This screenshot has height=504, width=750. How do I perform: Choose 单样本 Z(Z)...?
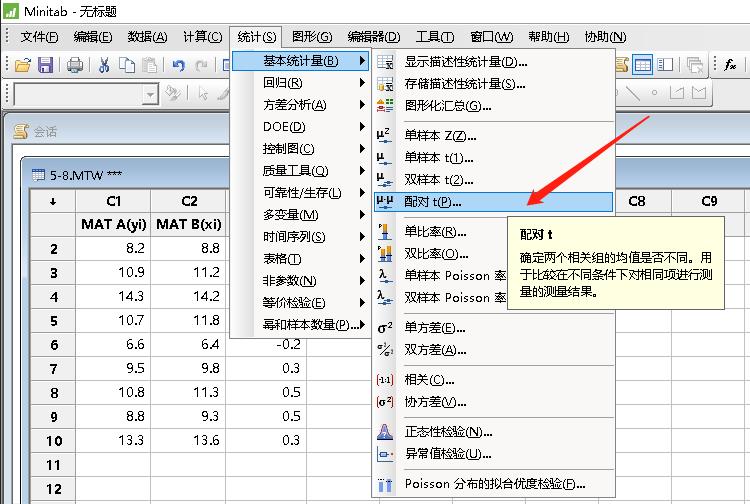pos(493,136)
